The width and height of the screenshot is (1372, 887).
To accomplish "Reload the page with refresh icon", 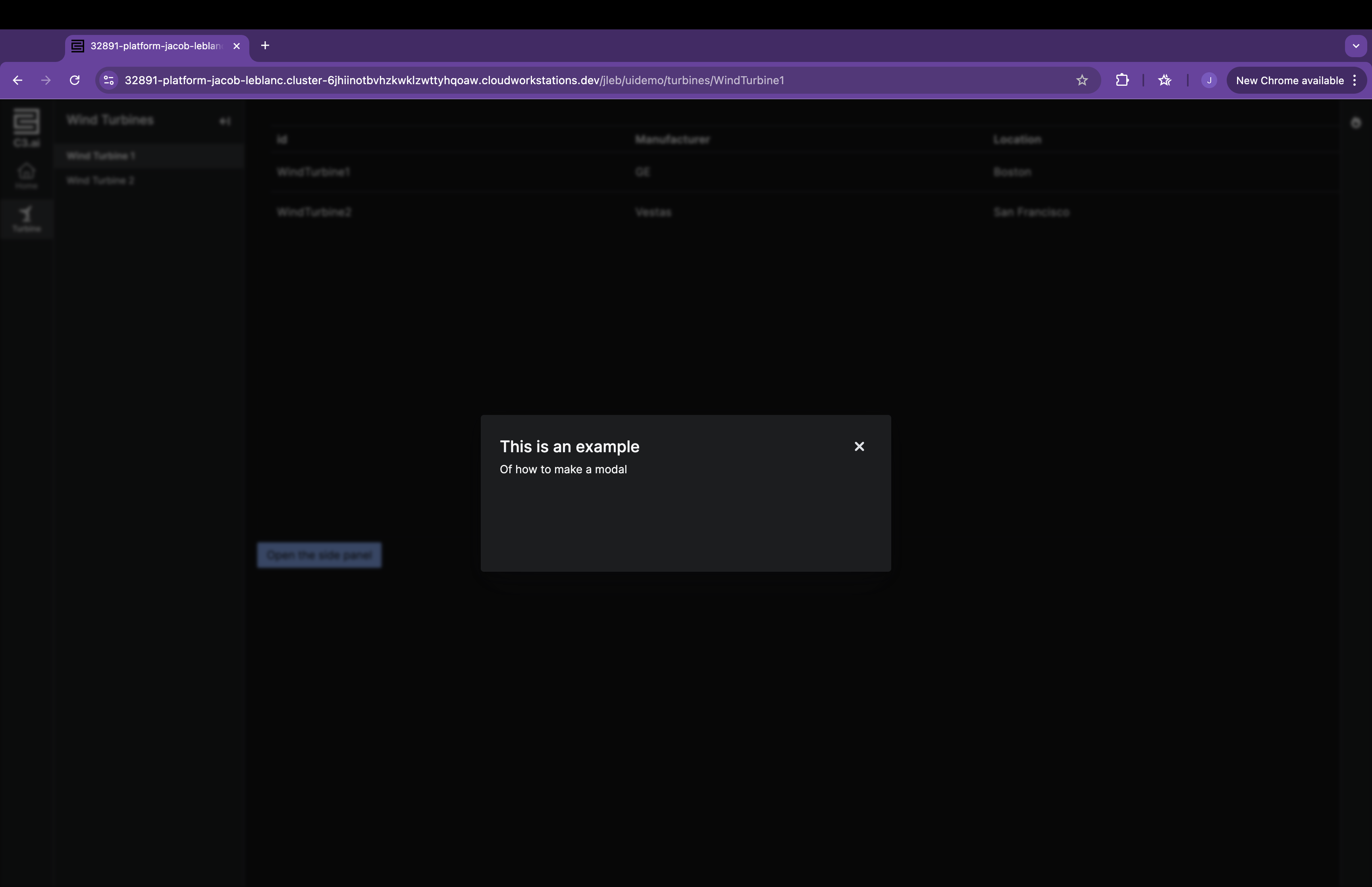I will [75, 80].
